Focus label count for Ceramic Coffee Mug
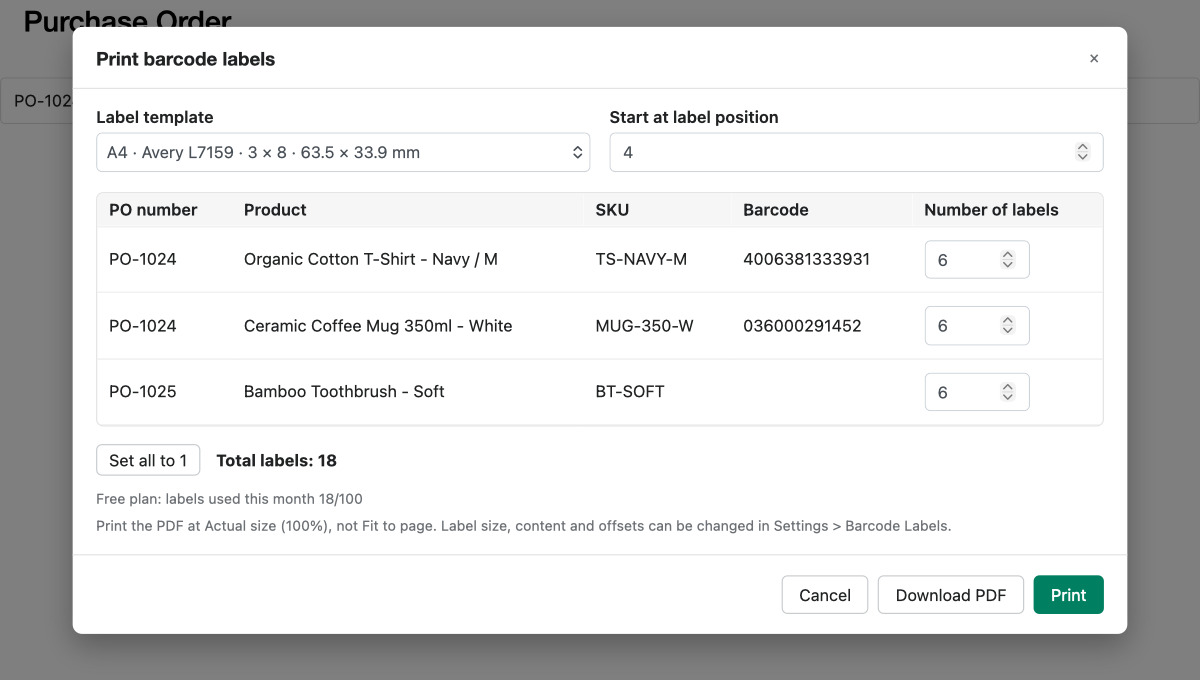The image size is (1200, 680). [x=977, y=326]
